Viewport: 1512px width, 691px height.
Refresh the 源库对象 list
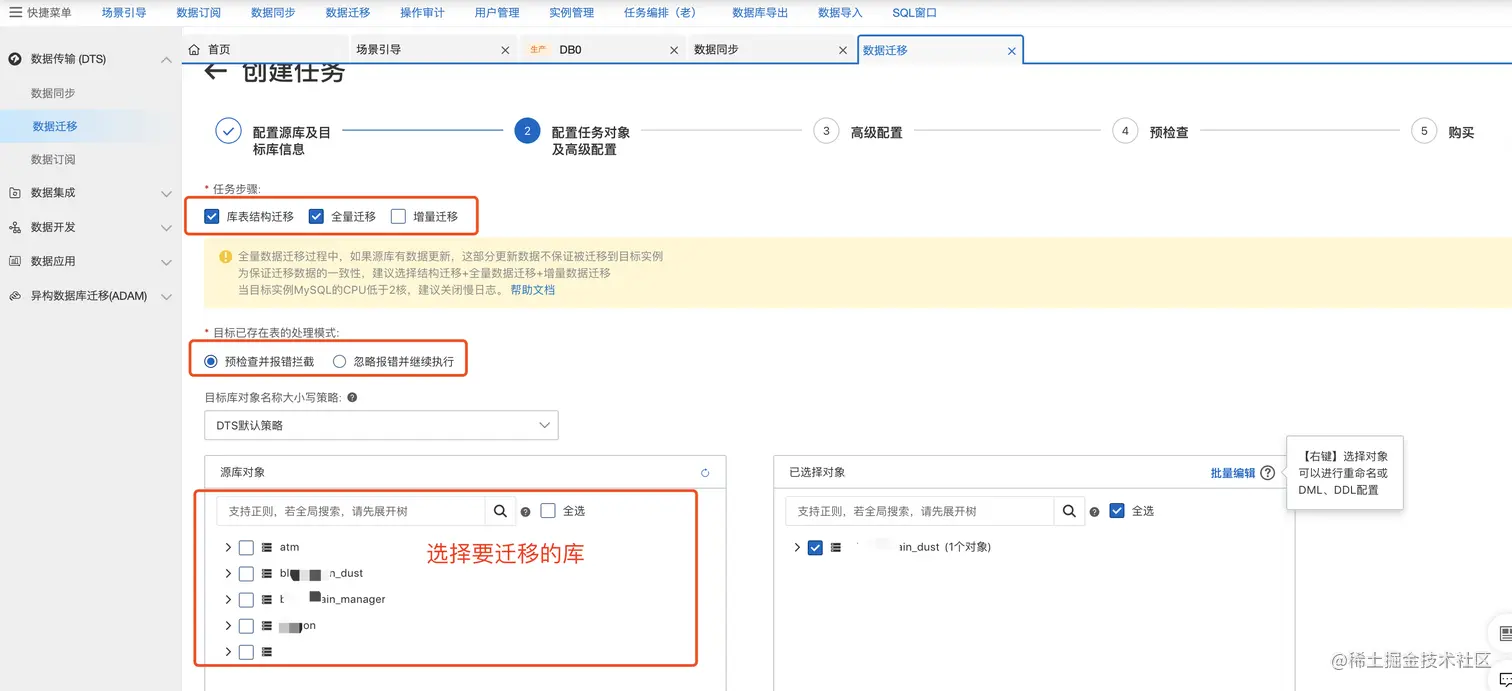click(705, 473)
